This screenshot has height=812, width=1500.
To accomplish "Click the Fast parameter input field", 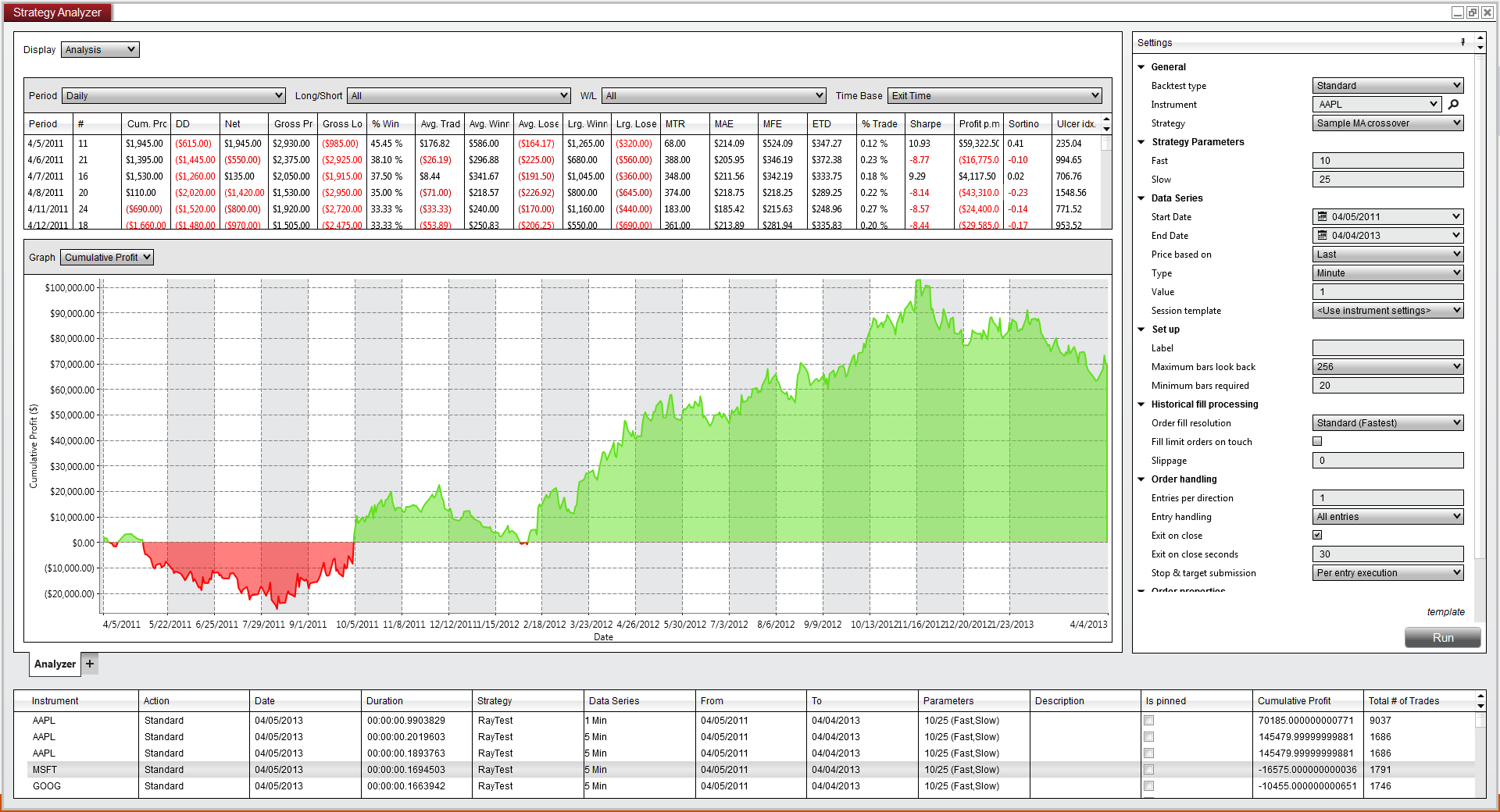I will pos(1388,161).
